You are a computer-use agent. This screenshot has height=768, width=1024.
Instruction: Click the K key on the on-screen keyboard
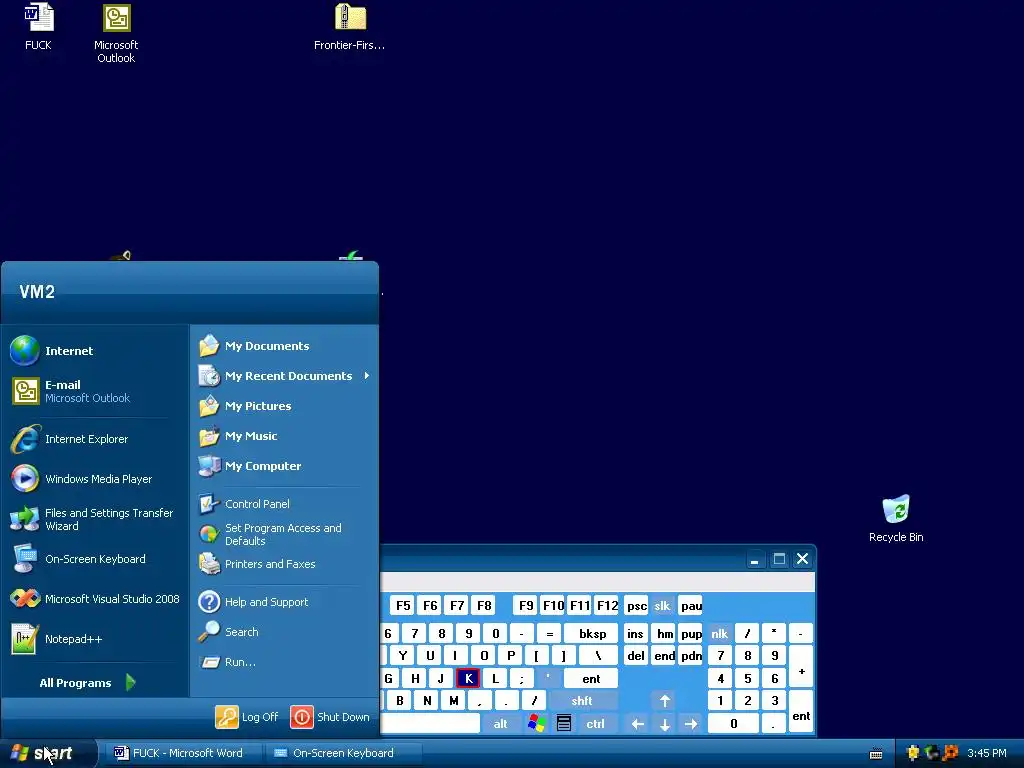(468, 679)
